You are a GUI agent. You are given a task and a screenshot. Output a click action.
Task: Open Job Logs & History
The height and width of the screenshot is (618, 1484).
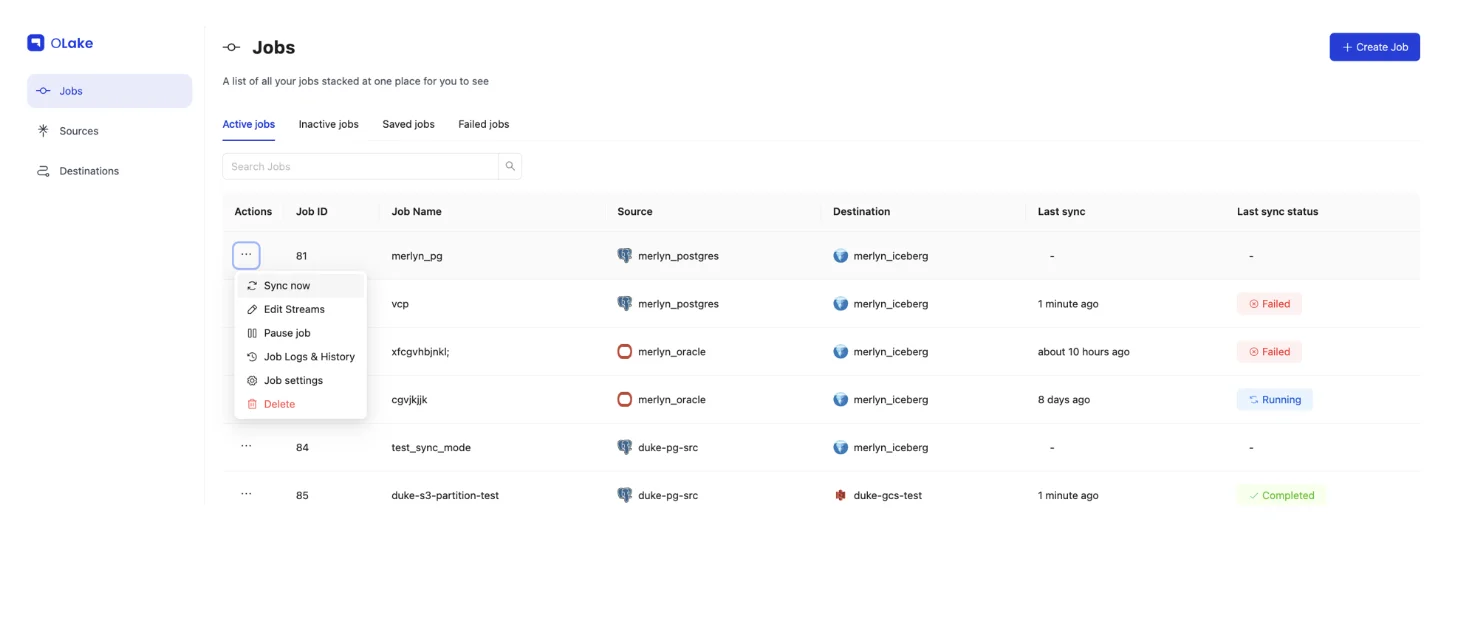(x=308, y=357)
